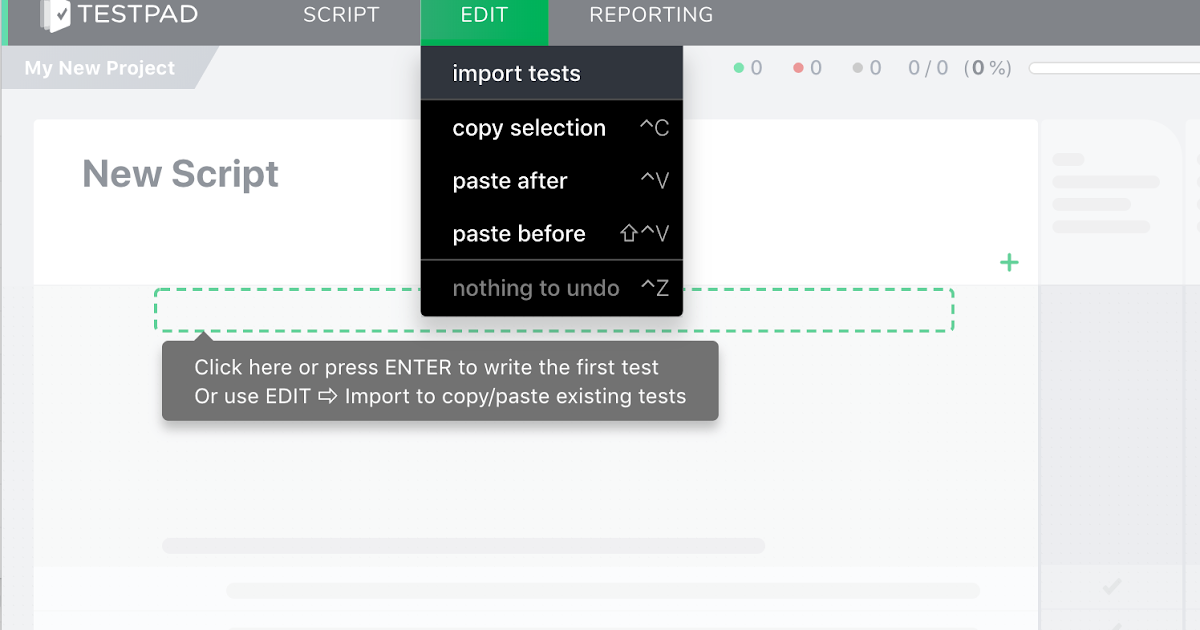Click the progress bar at top right
1200x630 pixels.
point(1120,68)
